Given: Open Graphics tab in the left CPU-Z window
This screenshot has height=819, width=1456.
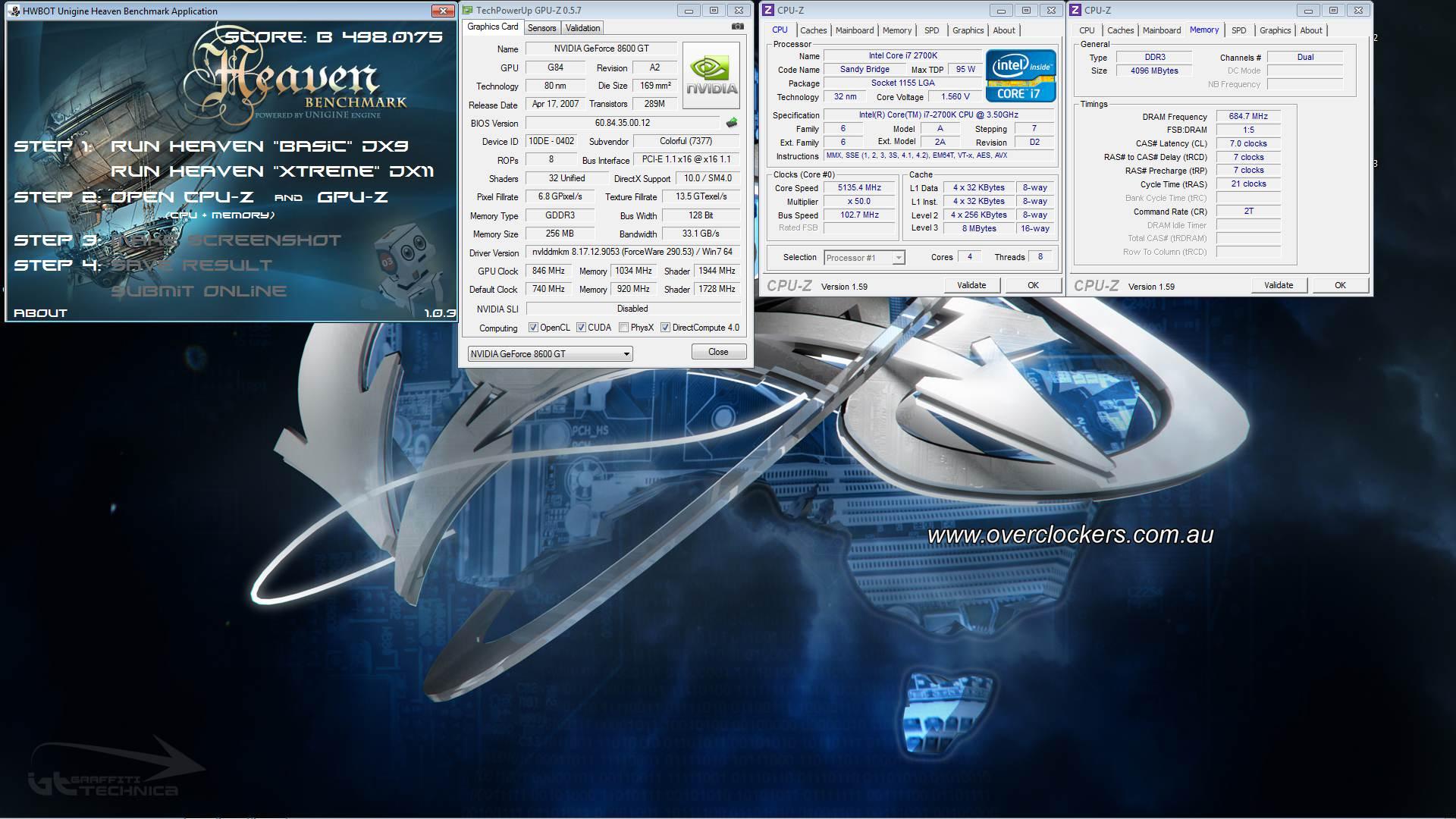Looking at the screenshot, I should (968, 30).
